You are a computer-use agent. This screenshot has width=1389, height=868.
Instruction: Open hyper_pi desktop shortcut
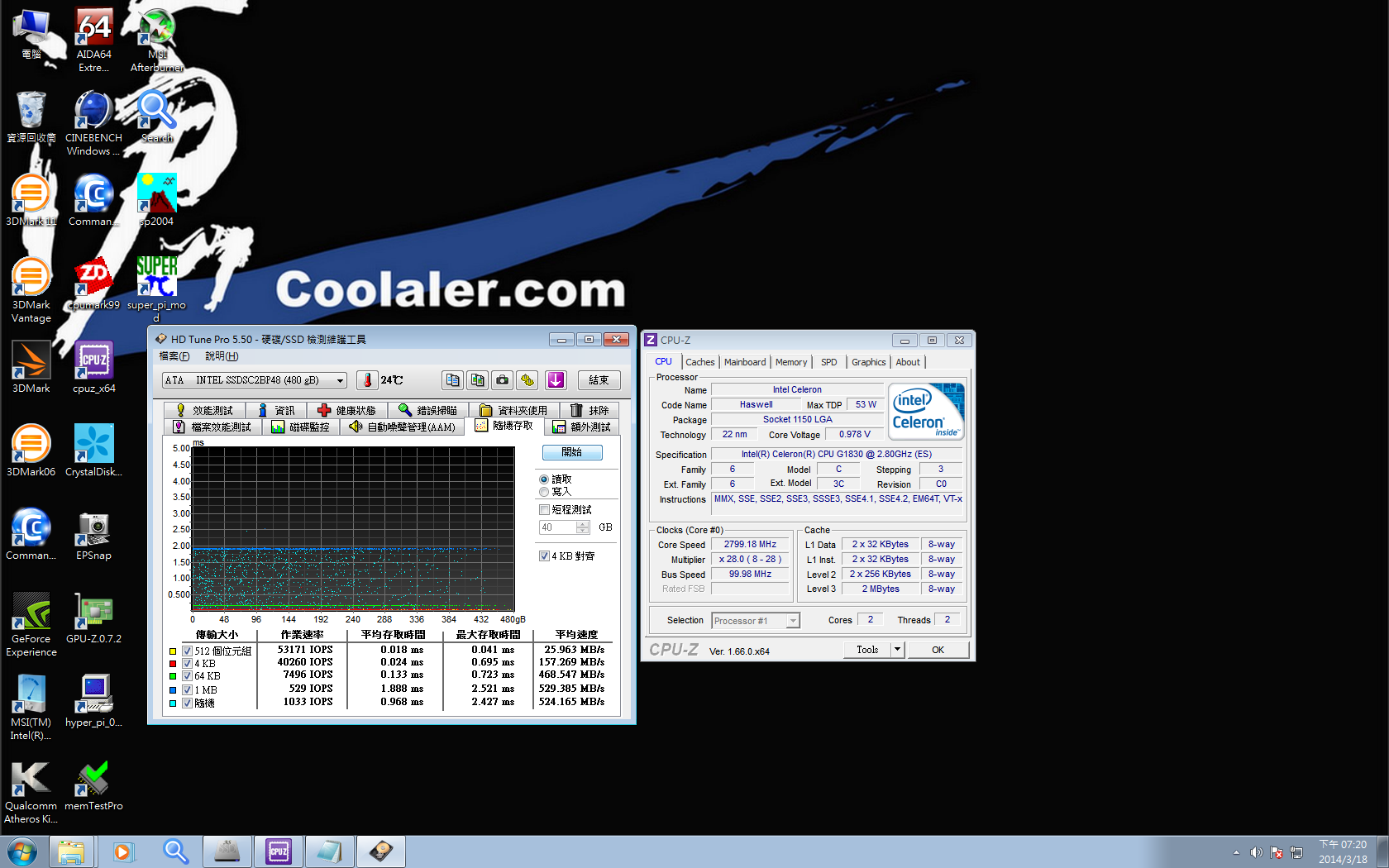click(93, 701)
